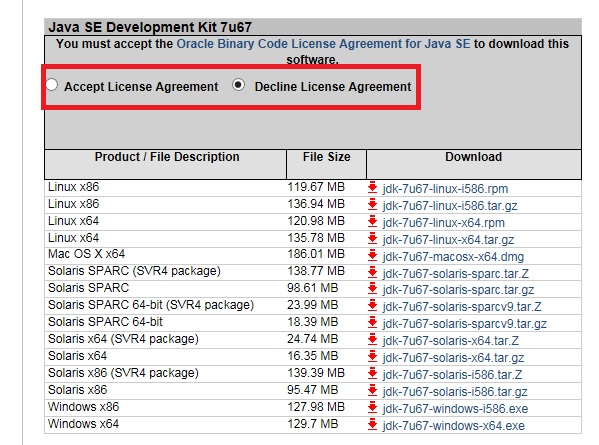Screen dimensions: 599x445
Task: Download jdk-7u67-linux-x64.rpm file link
Action: click(x=444, y=222)
